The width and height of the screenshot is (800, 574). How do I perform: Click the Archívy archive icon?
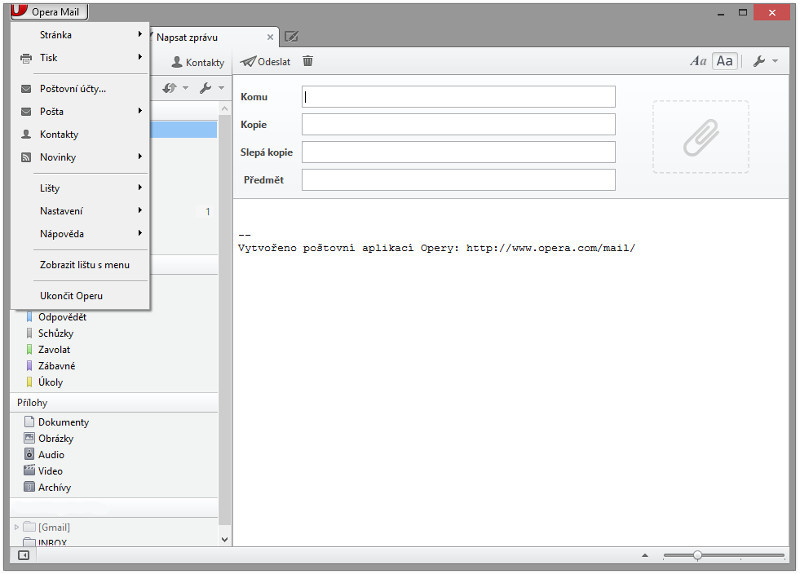[29, 487]
